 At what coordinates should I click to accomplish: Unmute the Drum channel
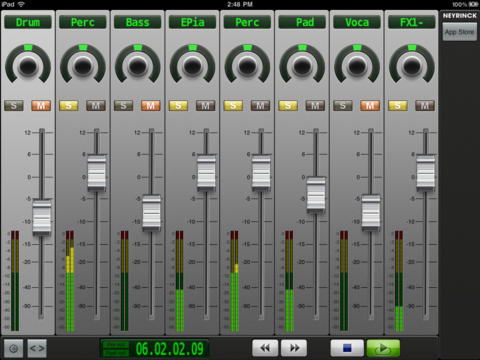[x=41, y=106]
